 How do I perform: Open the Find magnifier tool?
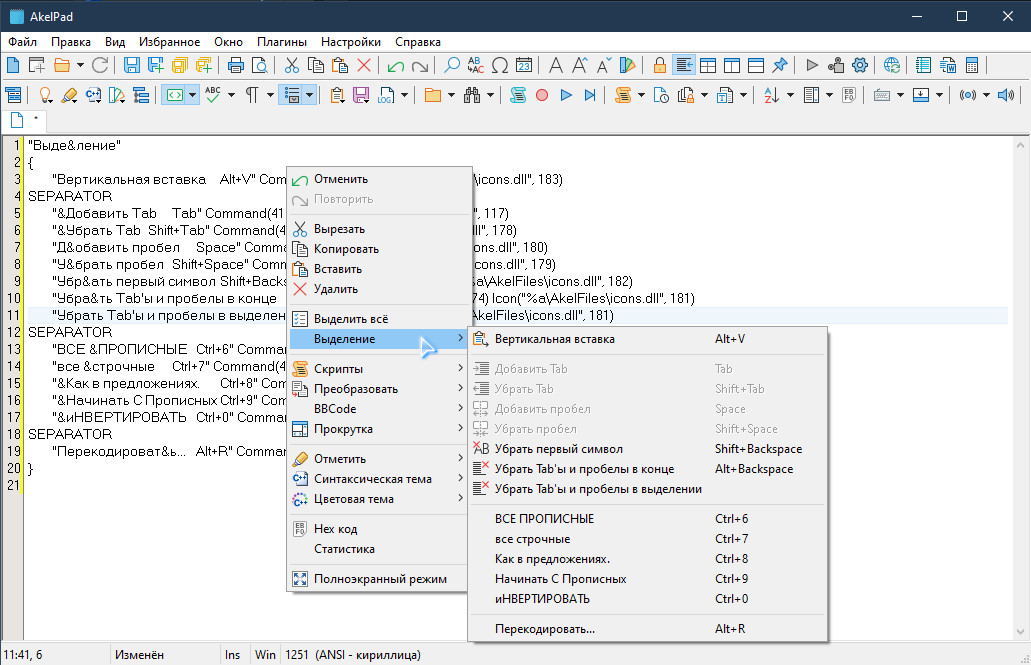(452, 66)
